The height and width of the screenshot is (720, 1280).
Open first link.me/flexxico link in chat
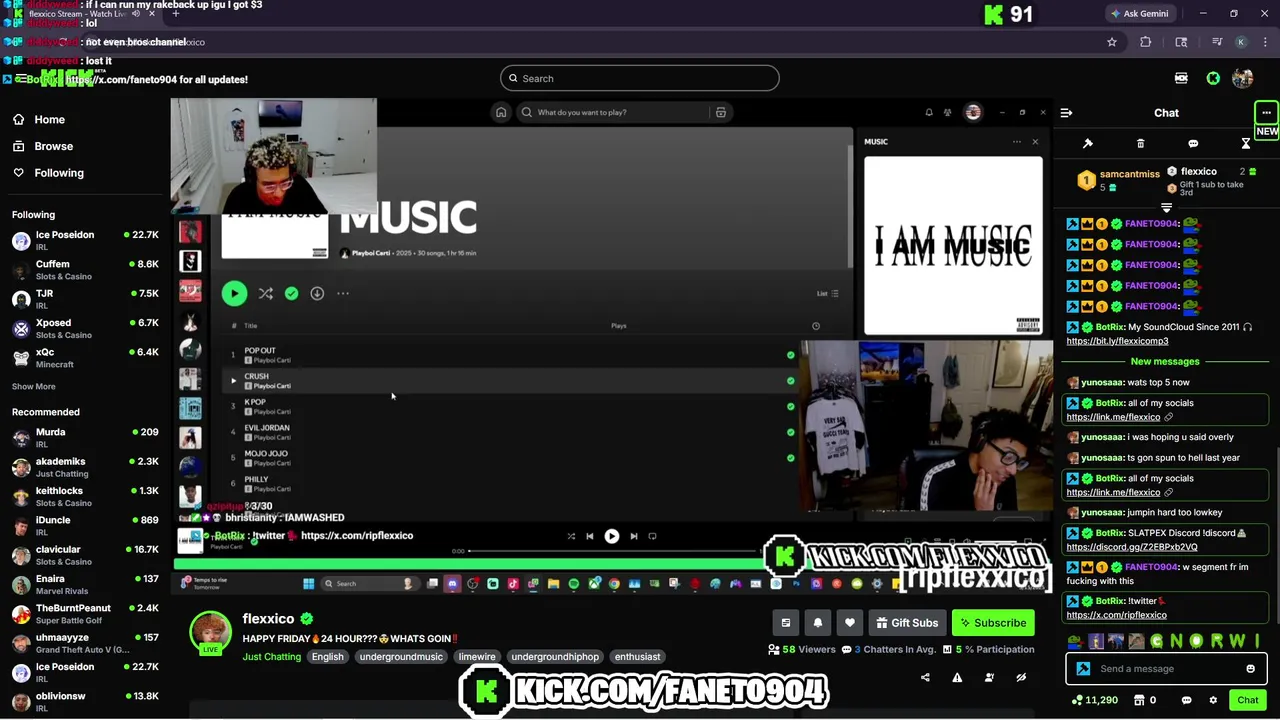(x=1113, y=417)
